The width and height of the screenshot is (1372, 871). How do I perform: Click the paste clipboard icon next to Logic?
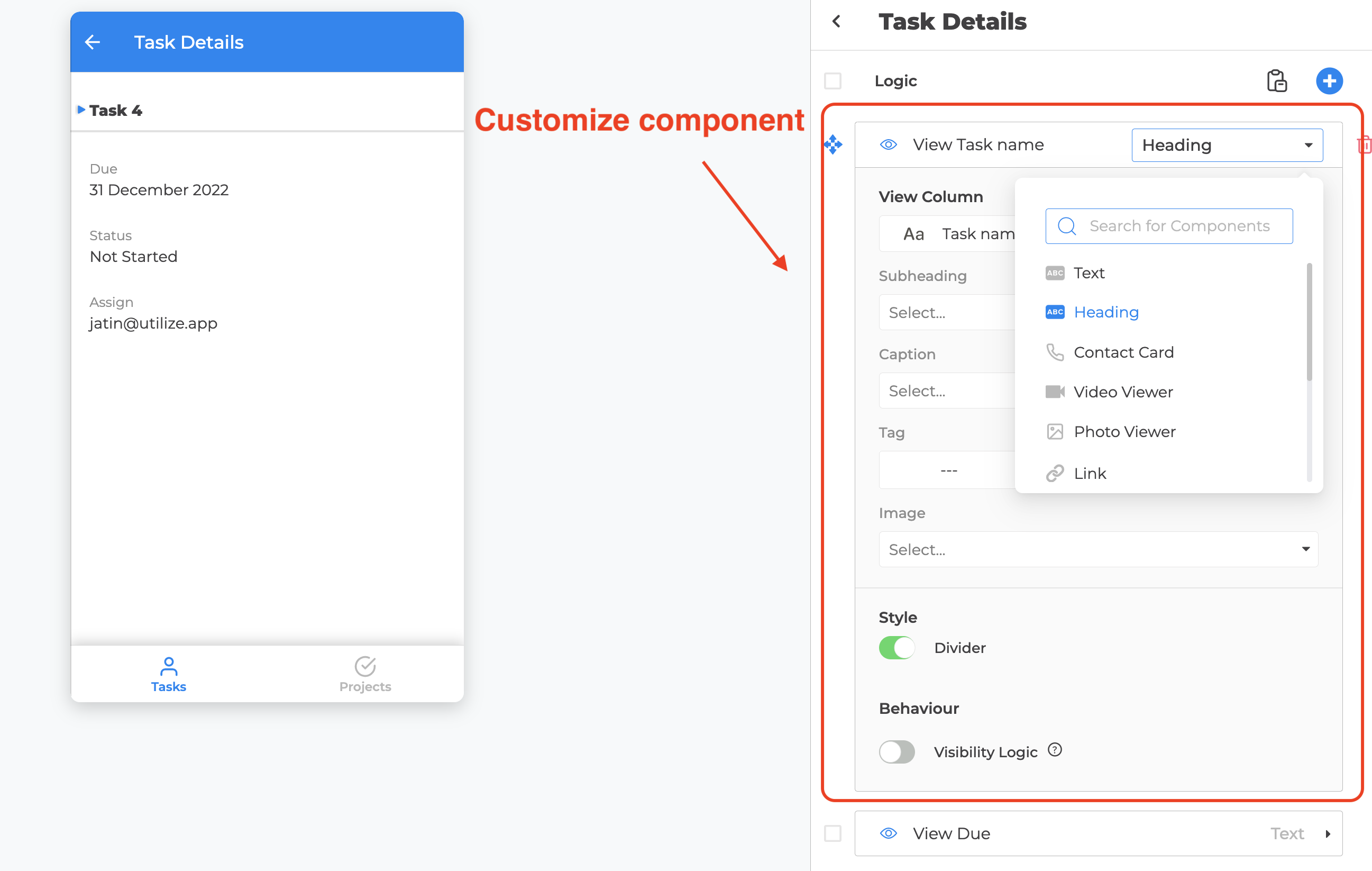1277,81
